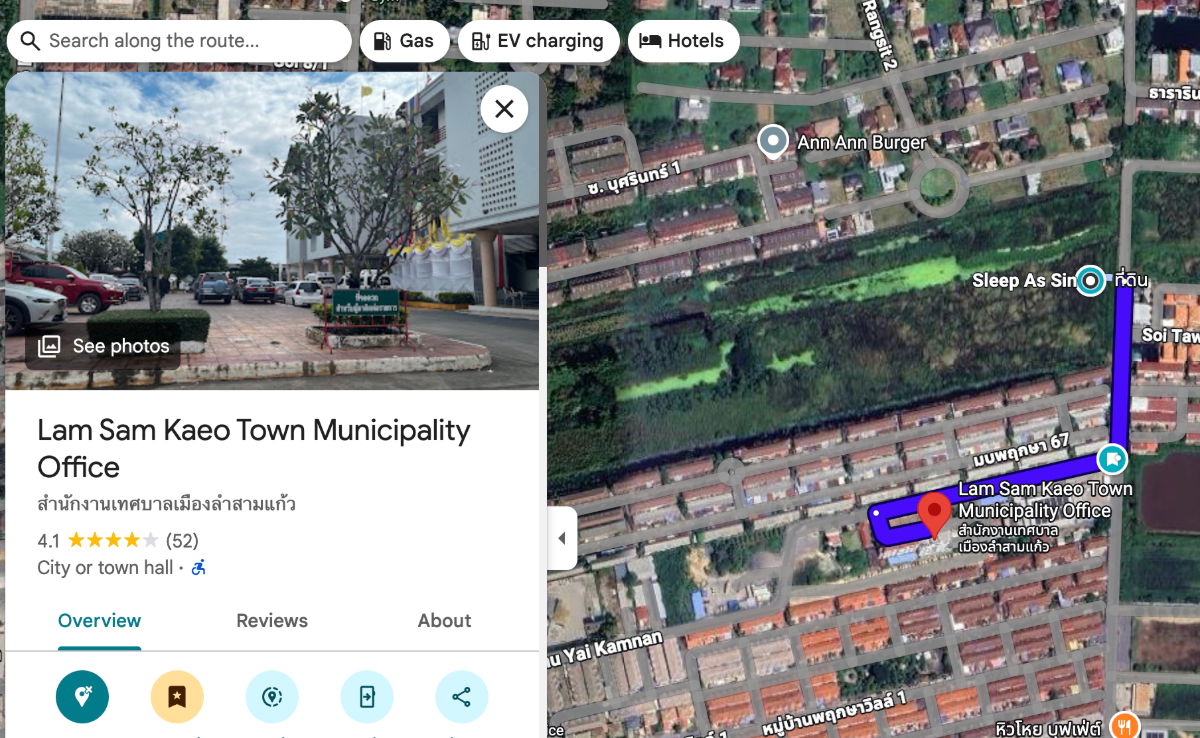Open the (52) reviews count link

(182, 541)
